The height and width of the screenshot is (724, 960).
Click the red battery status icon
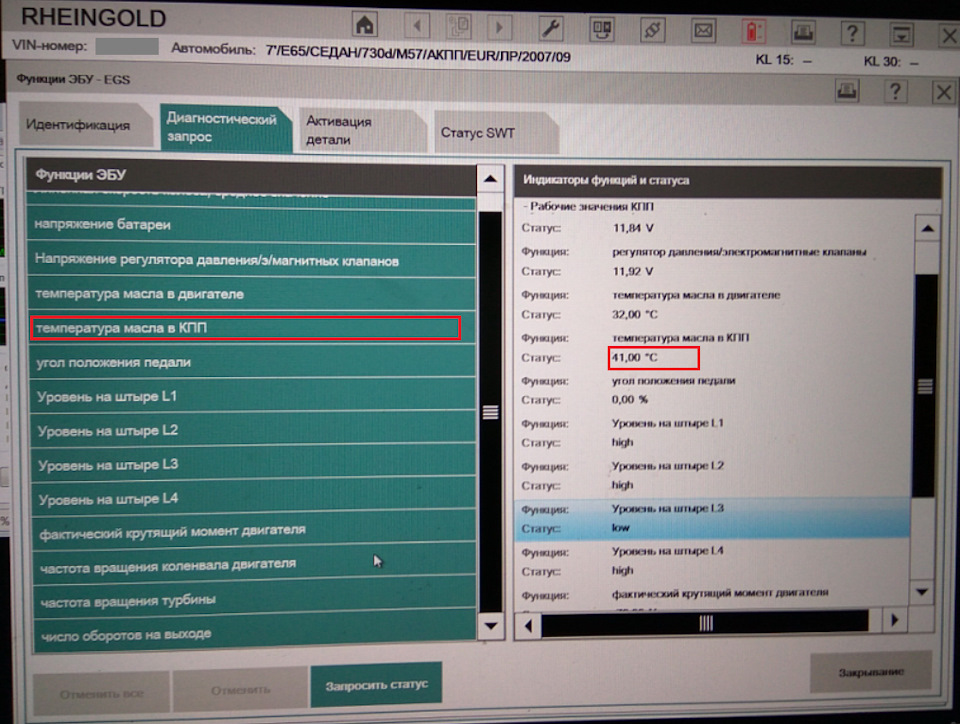(753, 31)
